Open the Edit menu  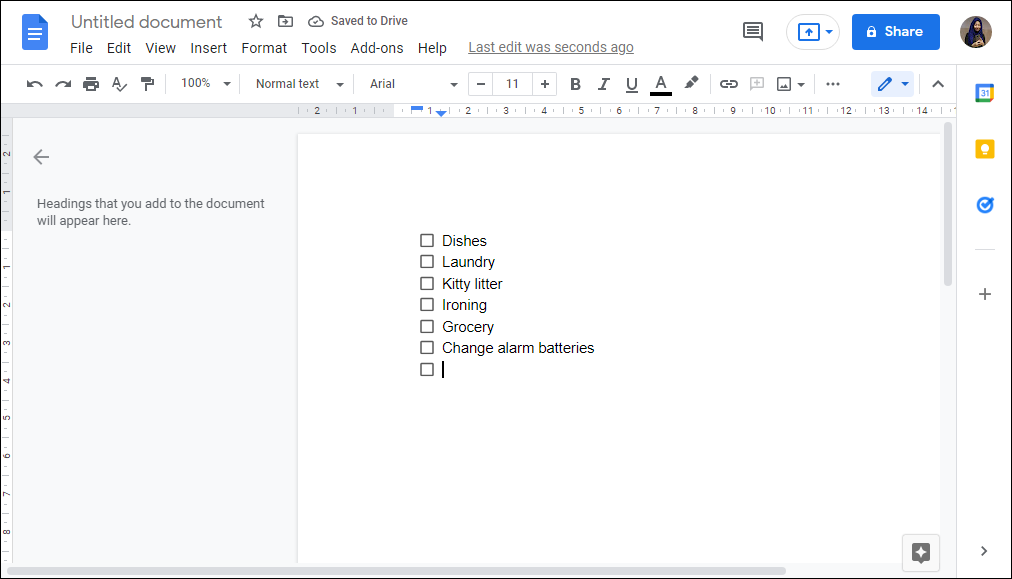tap(119, 48)
